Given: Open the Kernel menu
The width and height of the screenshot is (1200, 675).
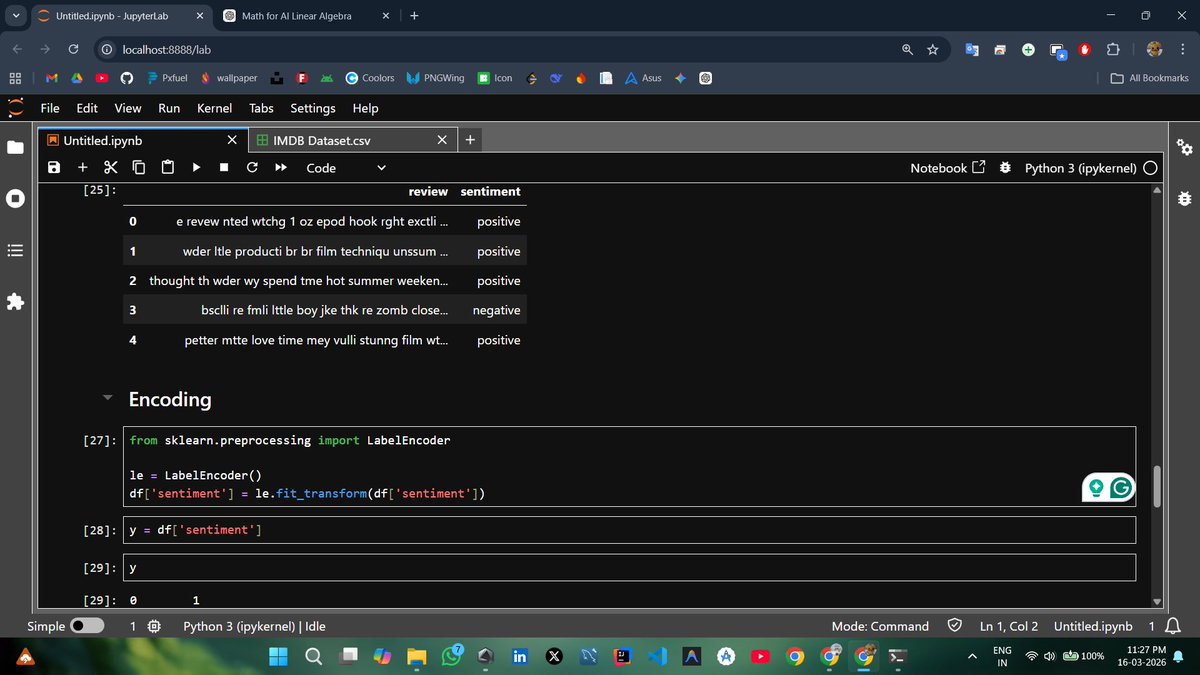Looking at the screenshot, I should tap(214, 108).
